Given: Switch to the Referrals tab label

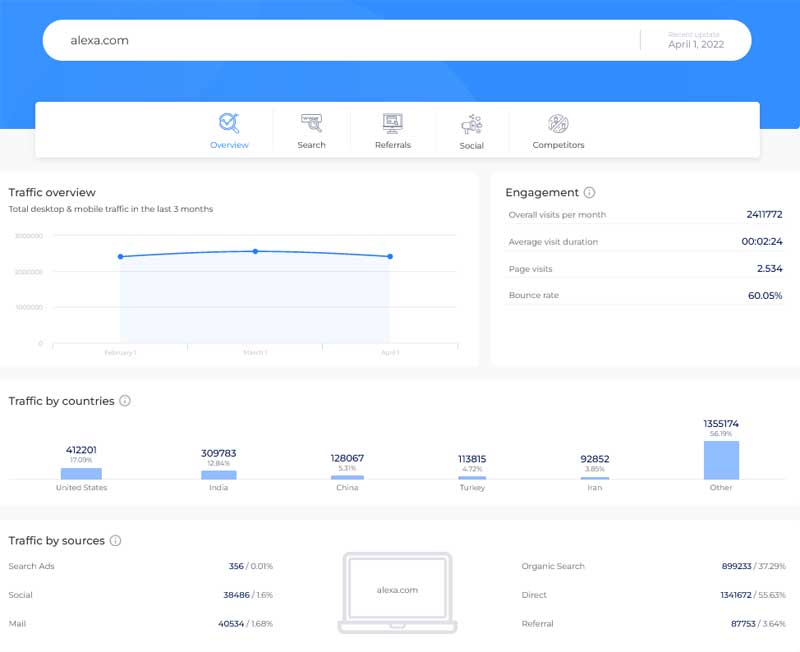Looking at the screenshot, I should [393, 145].
